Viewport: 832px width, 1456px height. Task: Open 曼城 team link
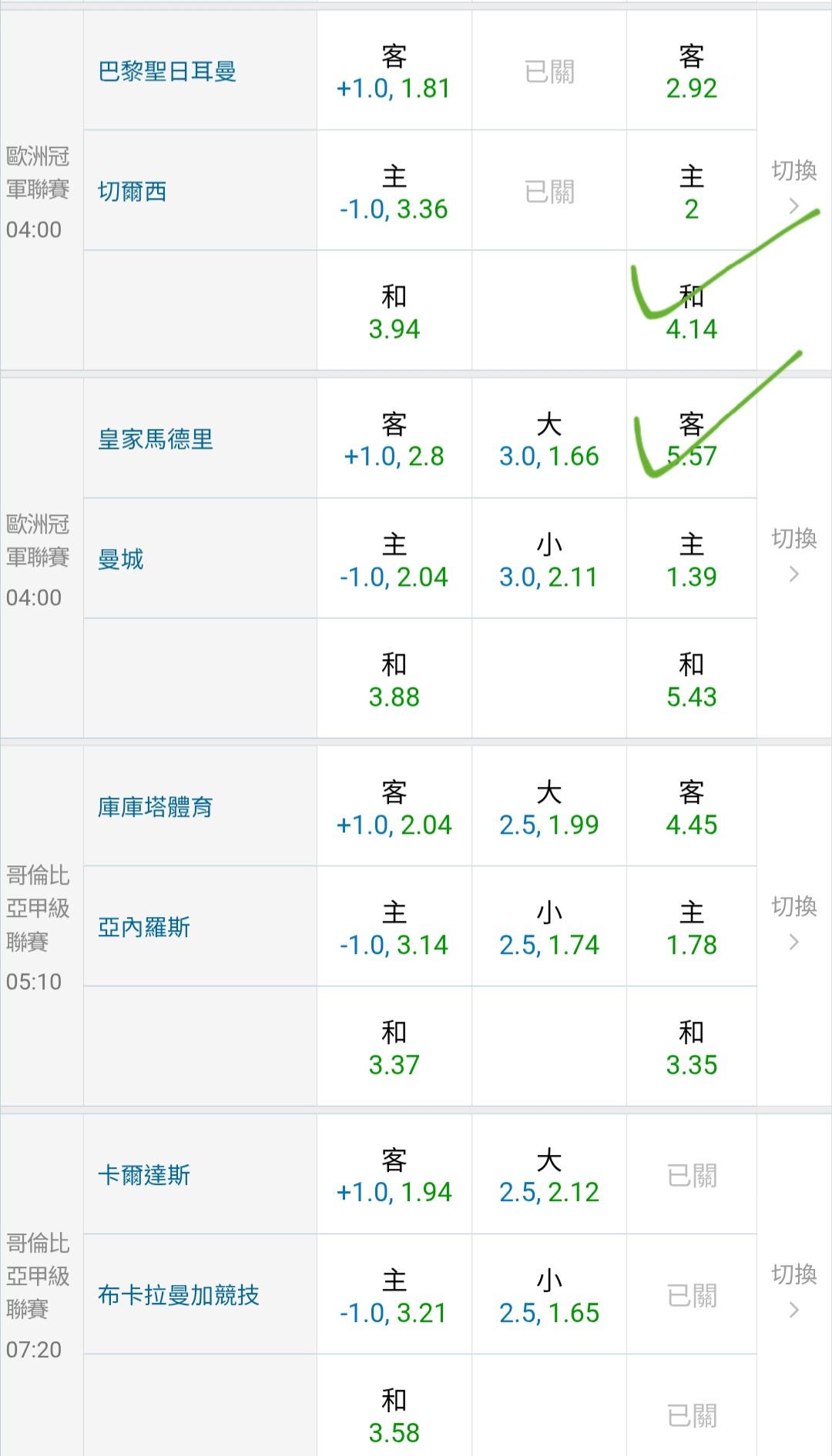click(121, 559)
